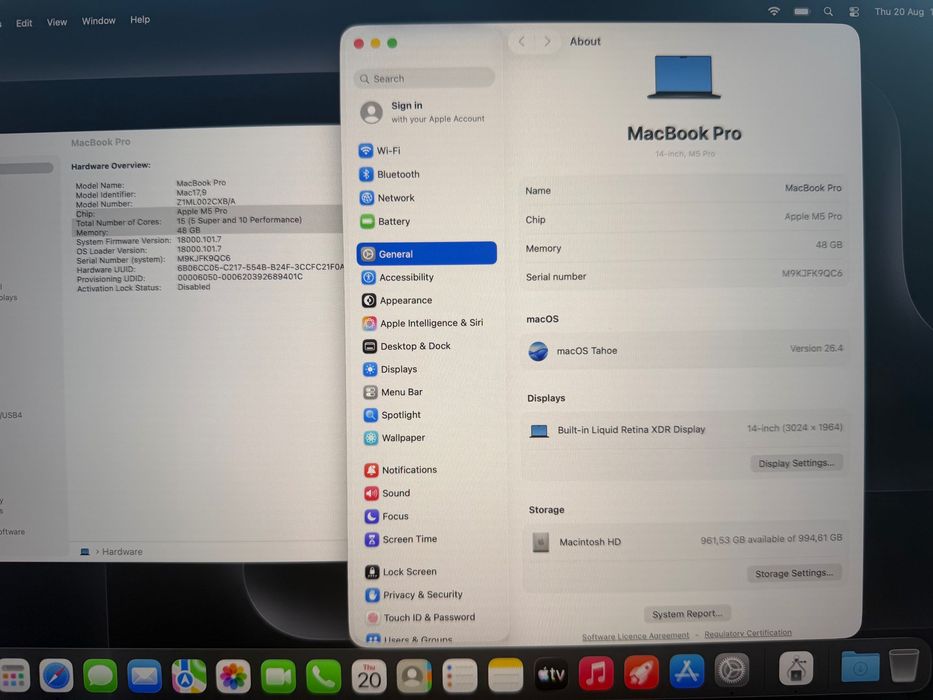
Task: Open the Trash in the Dock
Action: (x=904, y=665)
